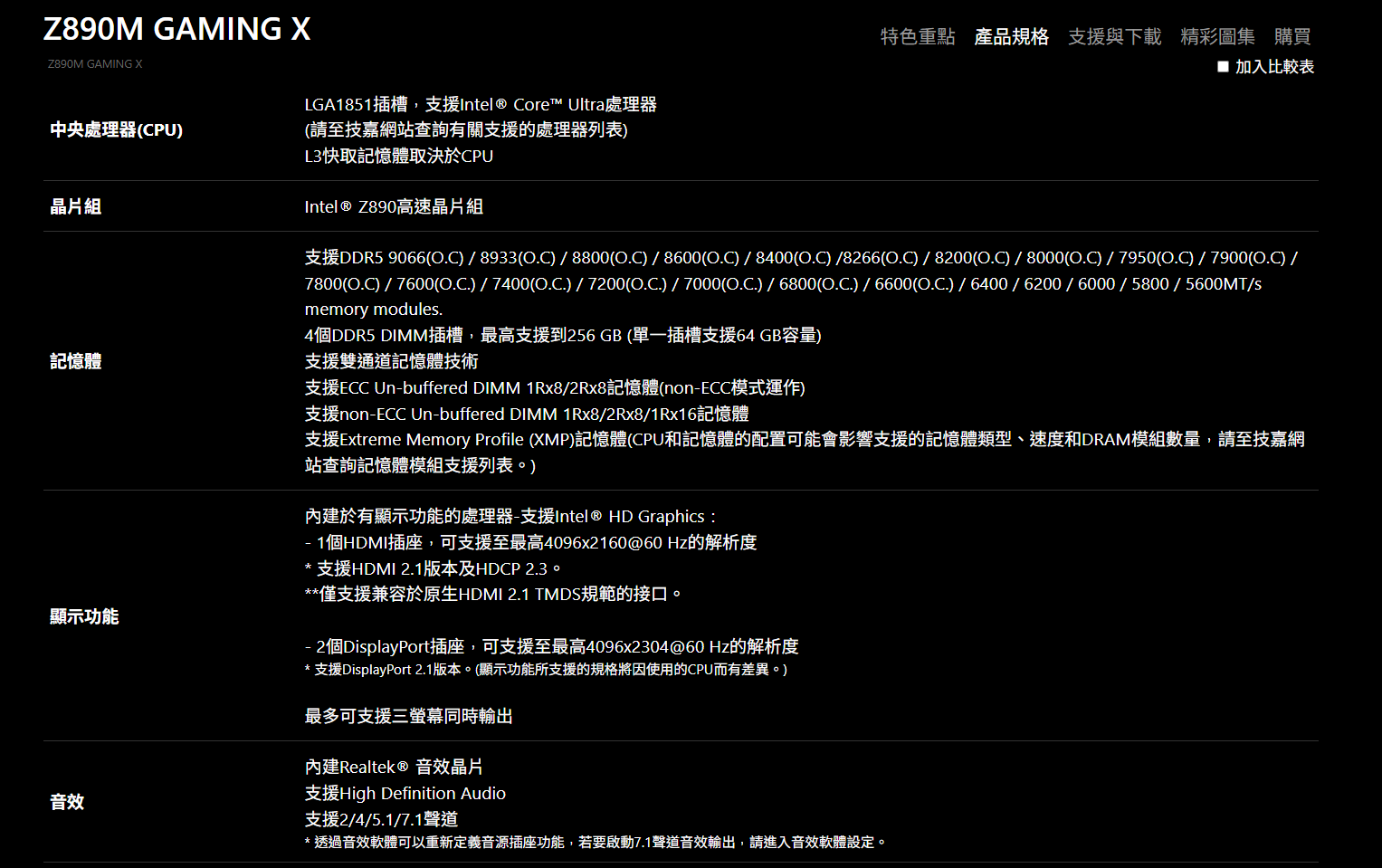The image size is (1382, 868).
Task: Click the large Z890M GAMING X heading
Action: 176,29
